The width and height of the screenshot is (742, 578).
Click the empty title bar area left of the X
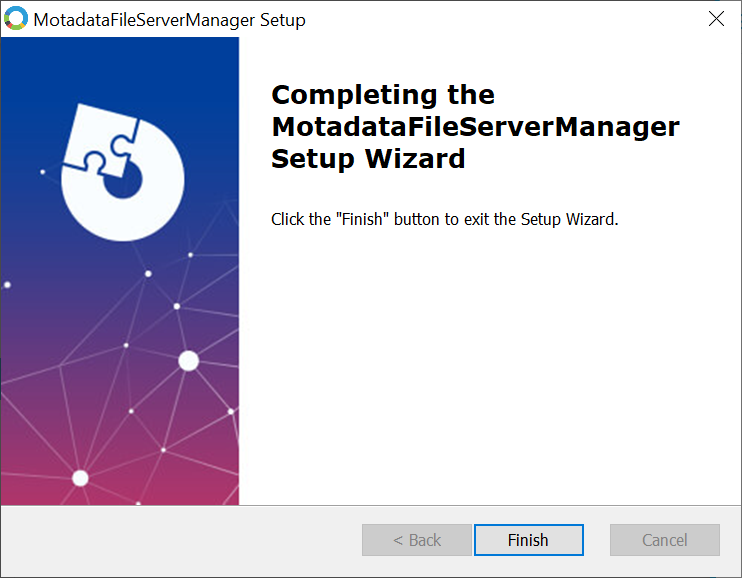500,20
